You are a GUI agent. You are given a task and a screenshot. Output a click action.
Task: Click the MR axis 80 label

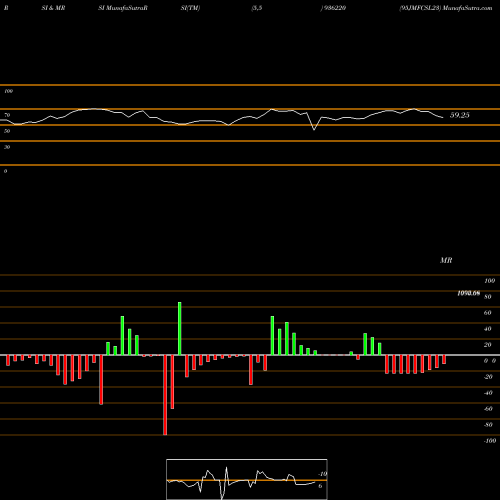coord(488,297)
